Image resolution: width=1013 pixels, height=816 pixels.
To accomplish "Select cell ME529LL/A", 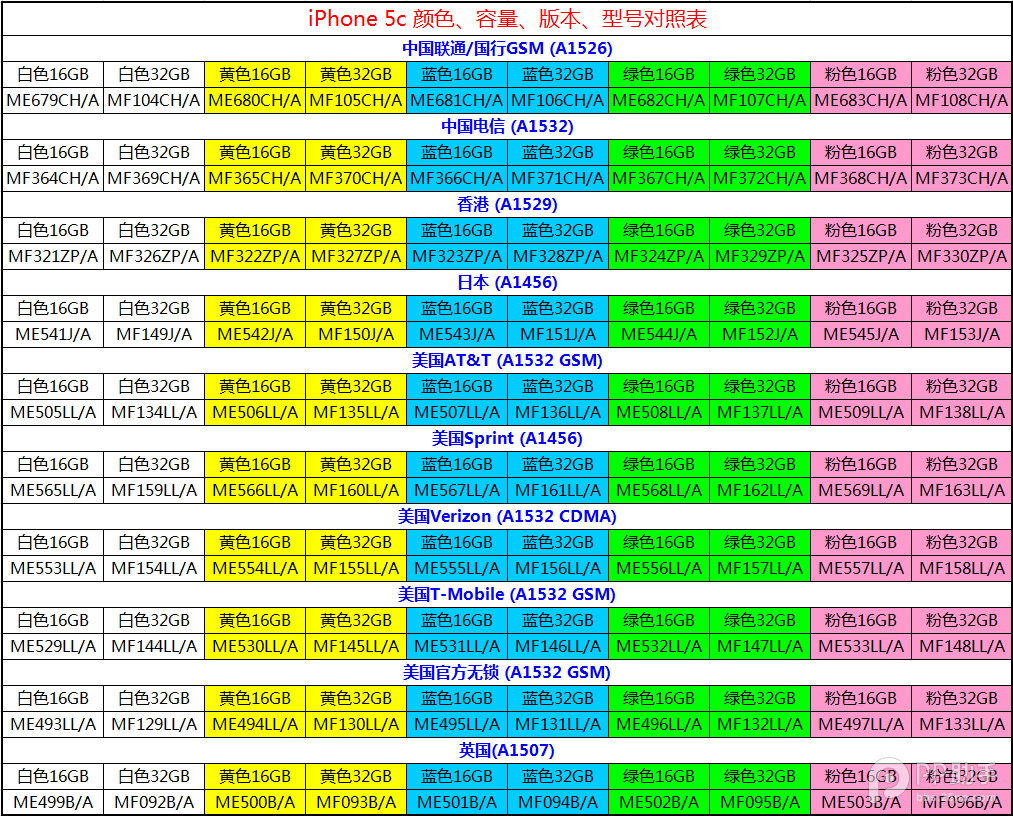I will click(53, 646).
